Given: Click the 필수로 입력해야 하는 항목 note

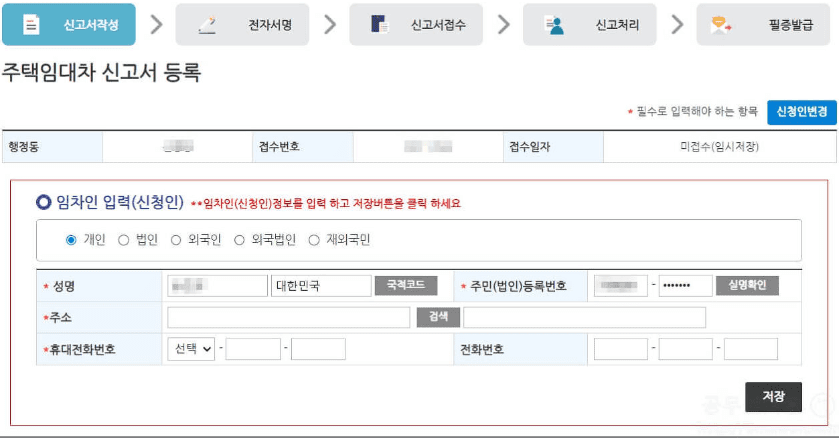Looking at the screenshot, I should coord(692,111).
